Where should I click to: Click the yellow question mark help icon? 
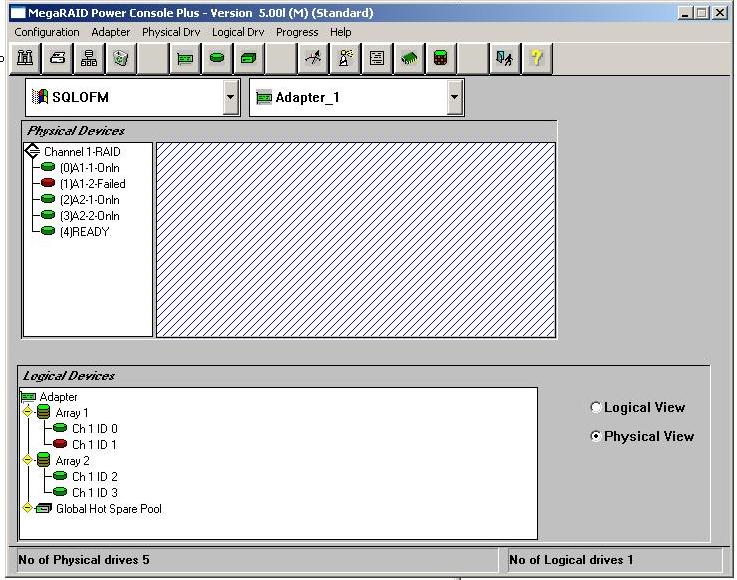pyautogui.click(x=536, y=58)
